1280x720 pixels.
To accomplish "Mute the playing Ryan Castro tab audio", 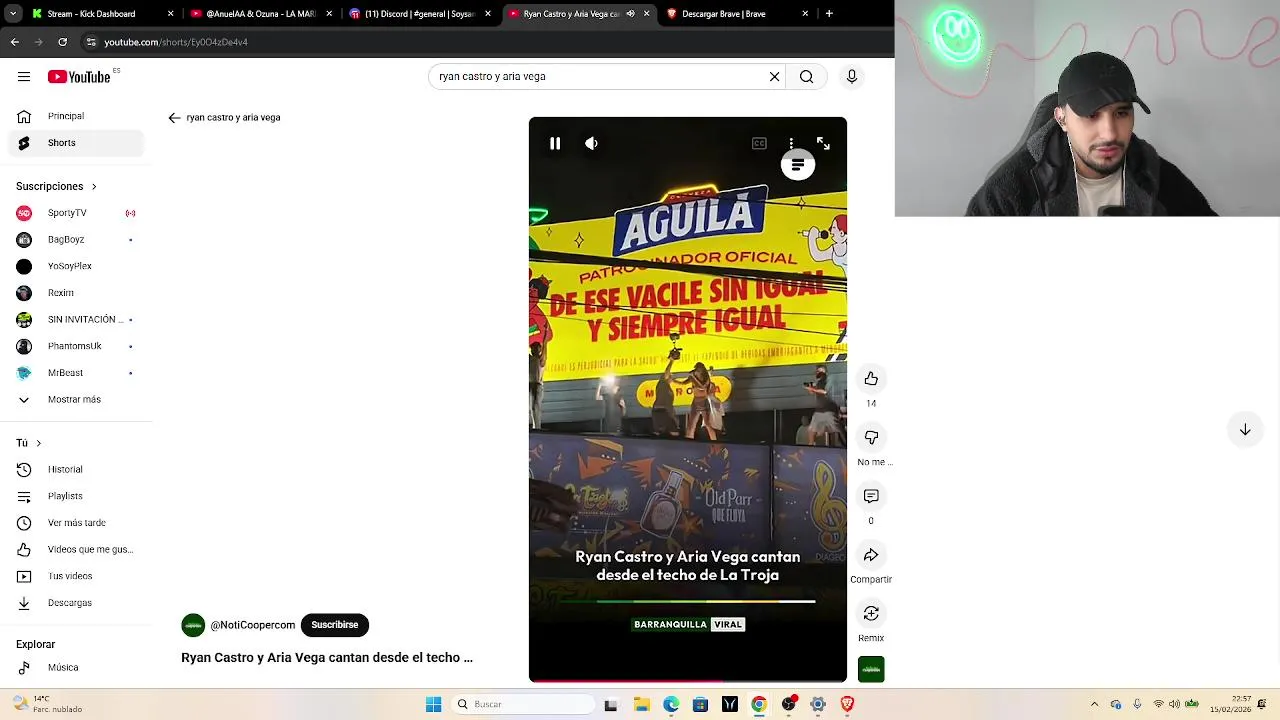I will (630, 14).
